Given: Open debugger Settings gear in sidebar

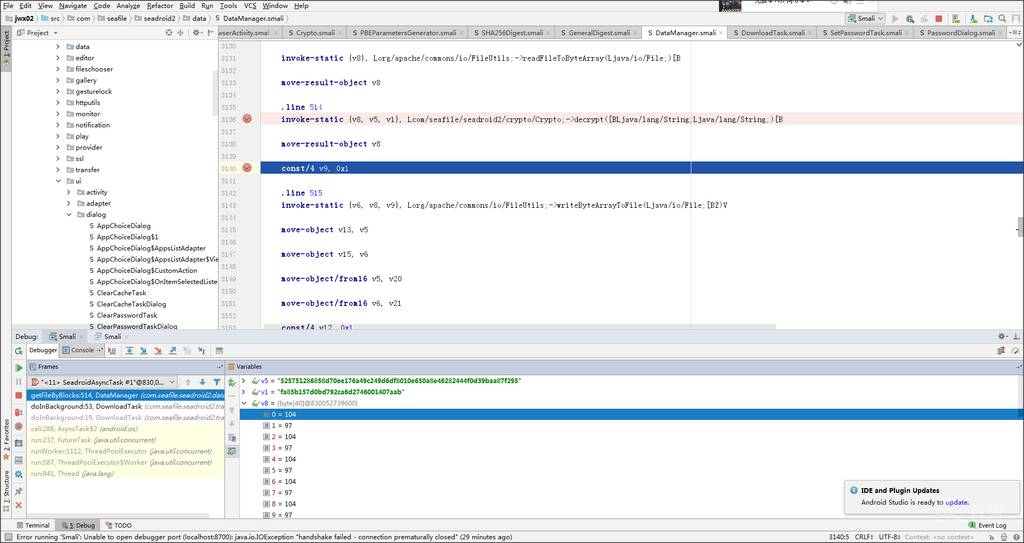Looking at the screenshot, I should click(x=18, y=474).
